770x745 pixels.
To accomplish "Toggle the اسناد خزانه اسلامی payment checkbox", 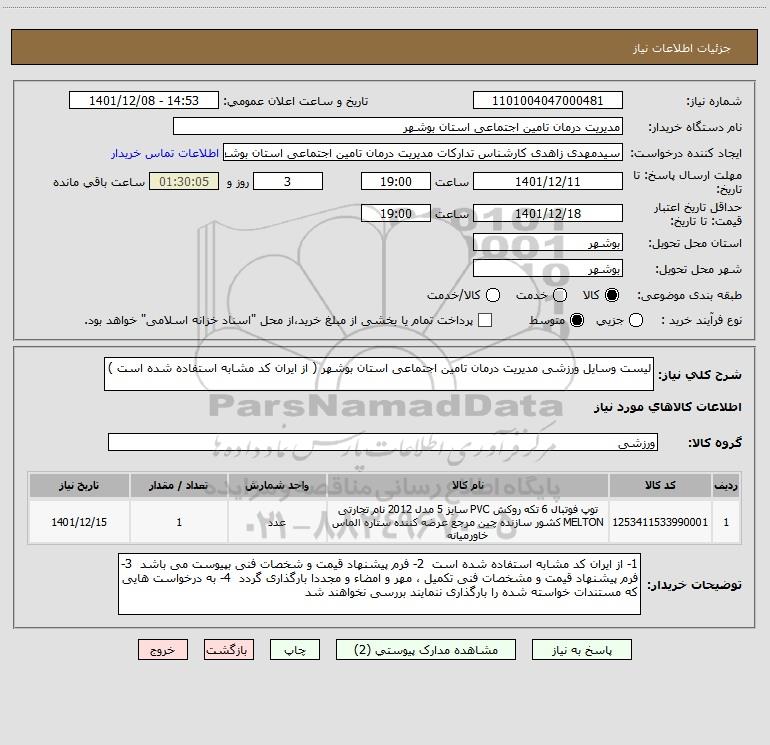I will click(x=485, y=320).
